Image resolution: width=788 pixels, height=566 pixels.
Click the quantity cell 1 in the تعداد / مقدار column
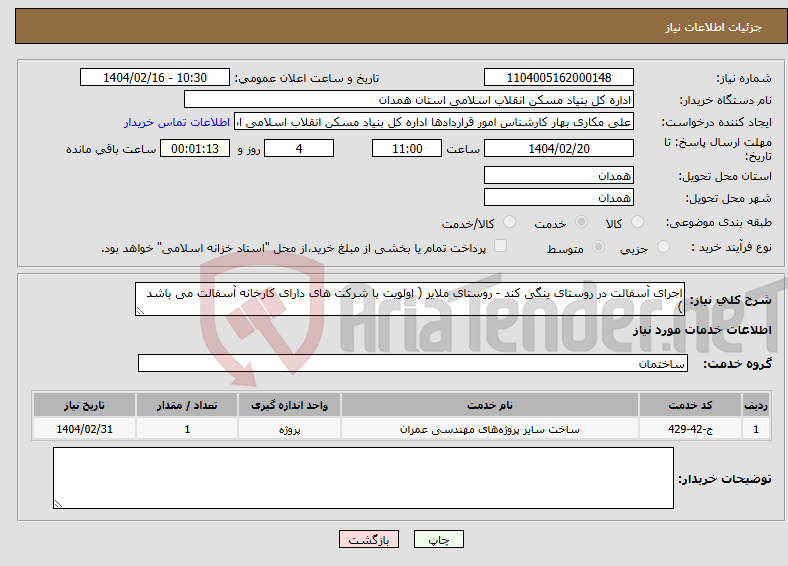187,429
